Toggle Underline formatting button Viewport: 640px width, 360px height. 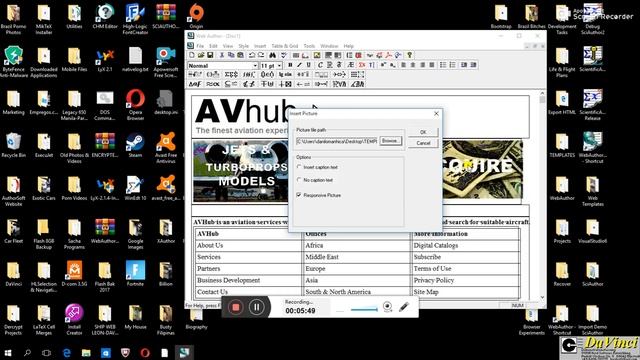(x=309, y=65)
